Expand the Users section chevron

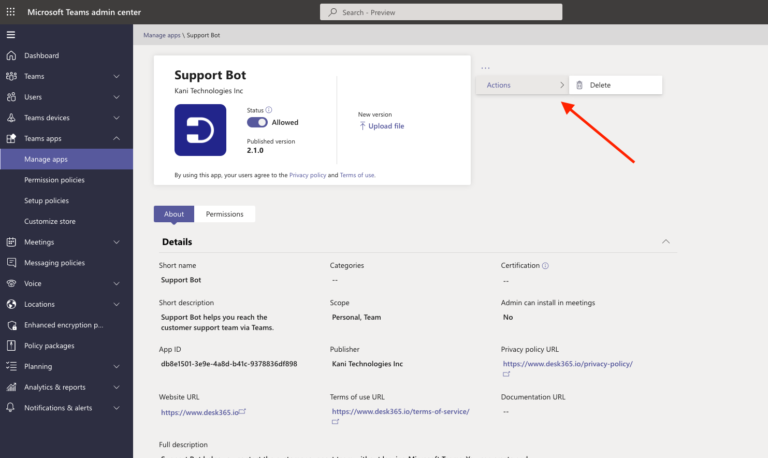[117, 97]
